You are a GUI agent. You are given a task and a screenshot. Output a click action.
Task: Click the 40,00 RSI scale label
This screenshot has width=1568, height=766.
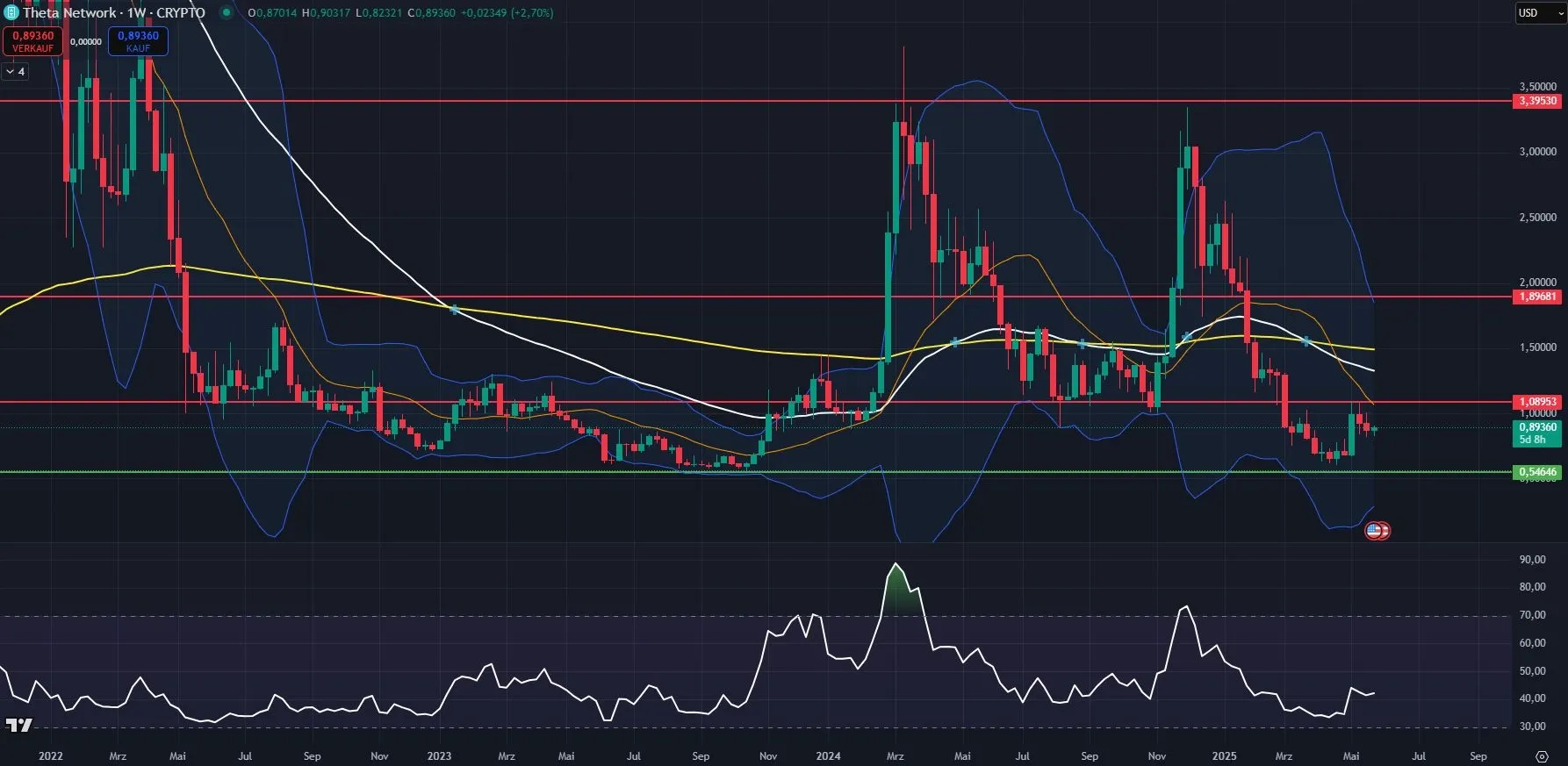pos(1532,698)
